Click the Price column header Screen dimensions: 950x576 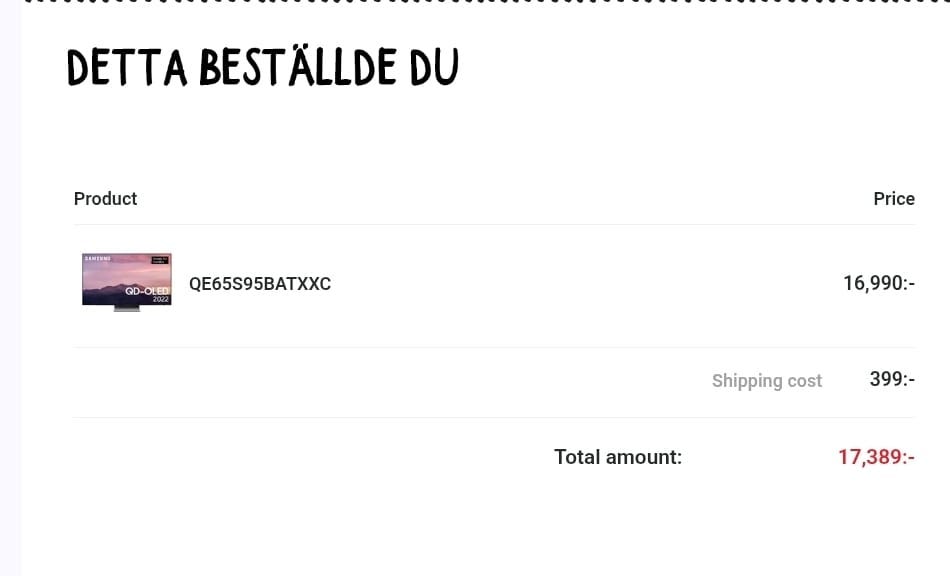coord(893,199)
